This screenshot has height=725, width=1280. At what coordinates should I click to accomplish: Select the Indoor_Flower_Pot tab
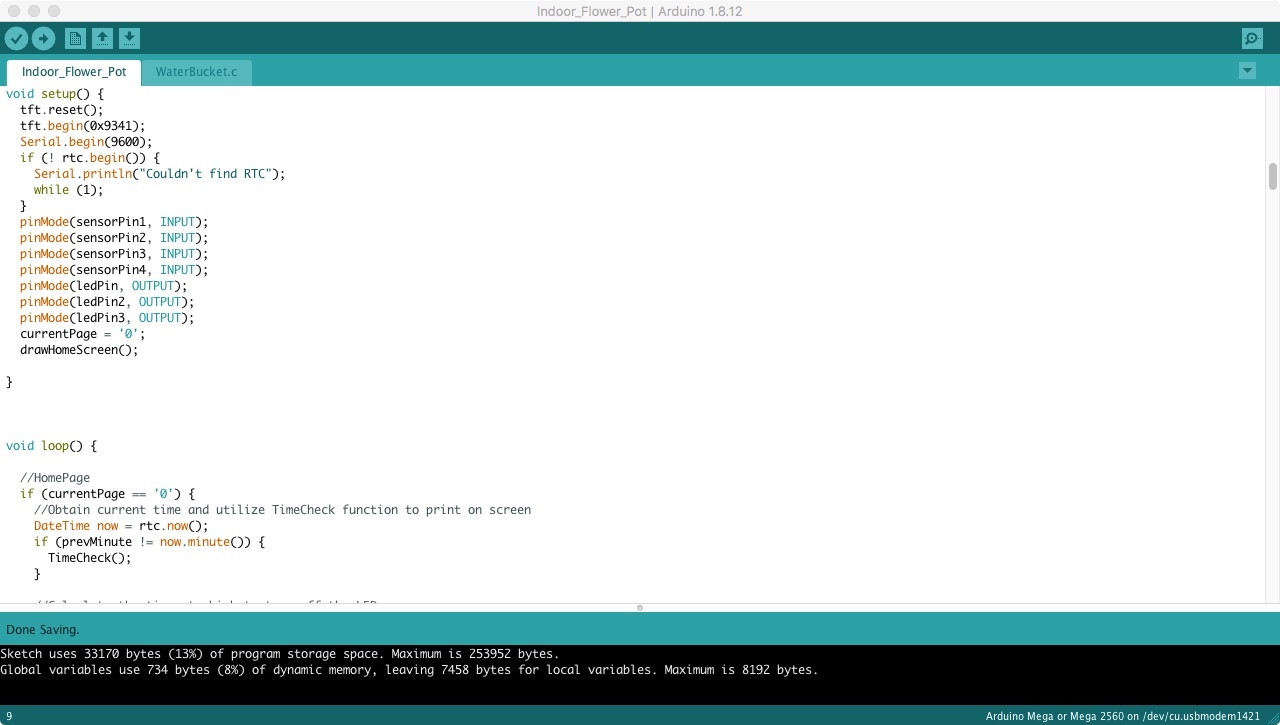click(x=73, y=71)
